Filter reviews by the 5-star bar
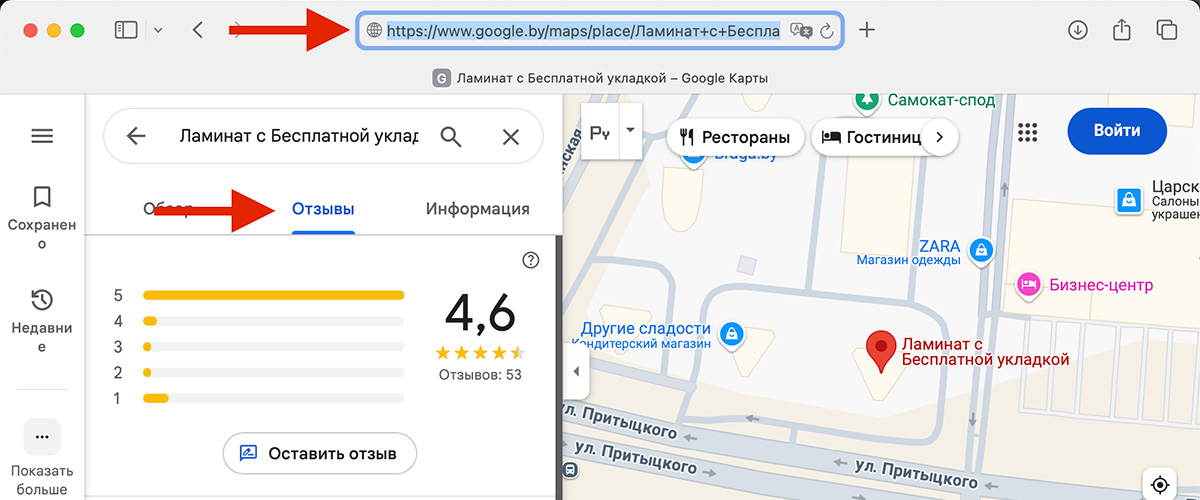The image size is (1200, 500). coord(273,295)
